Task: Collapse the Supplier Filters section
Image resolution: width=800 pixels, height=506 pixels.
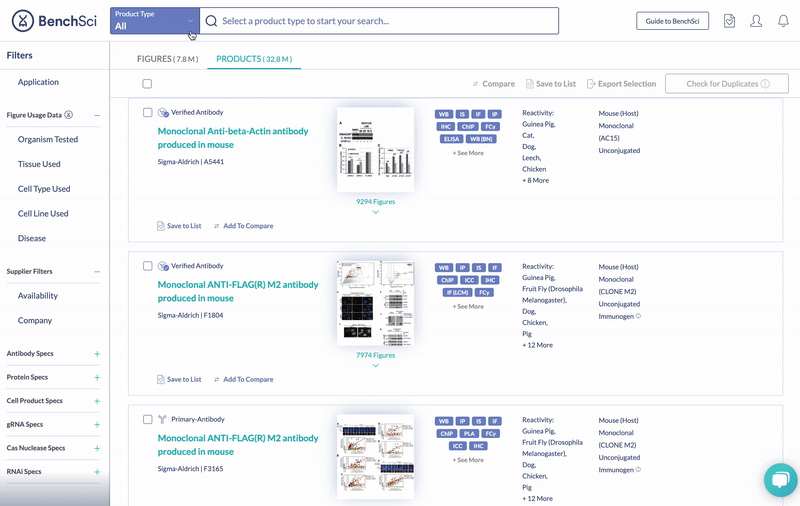Action: pos(97,271)
